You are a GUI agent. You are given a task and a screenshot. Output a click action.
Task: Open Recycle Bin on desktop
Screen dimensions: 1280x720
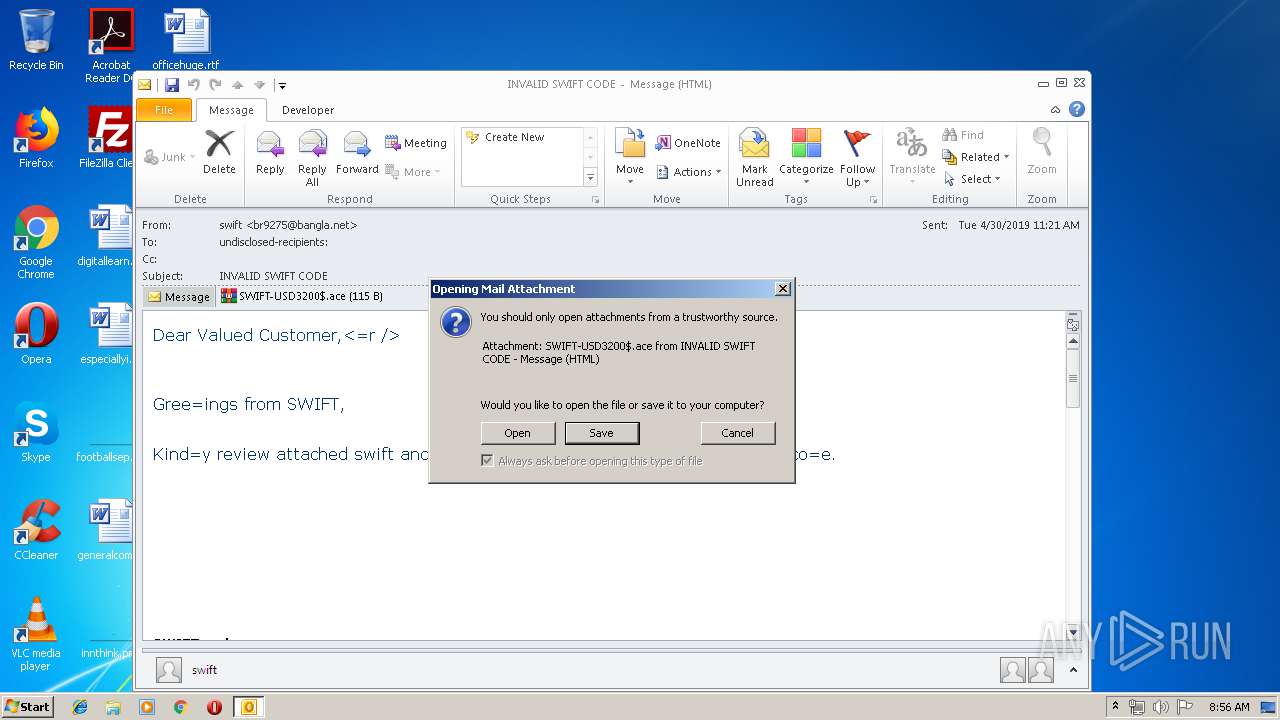(x=36, y=40)
